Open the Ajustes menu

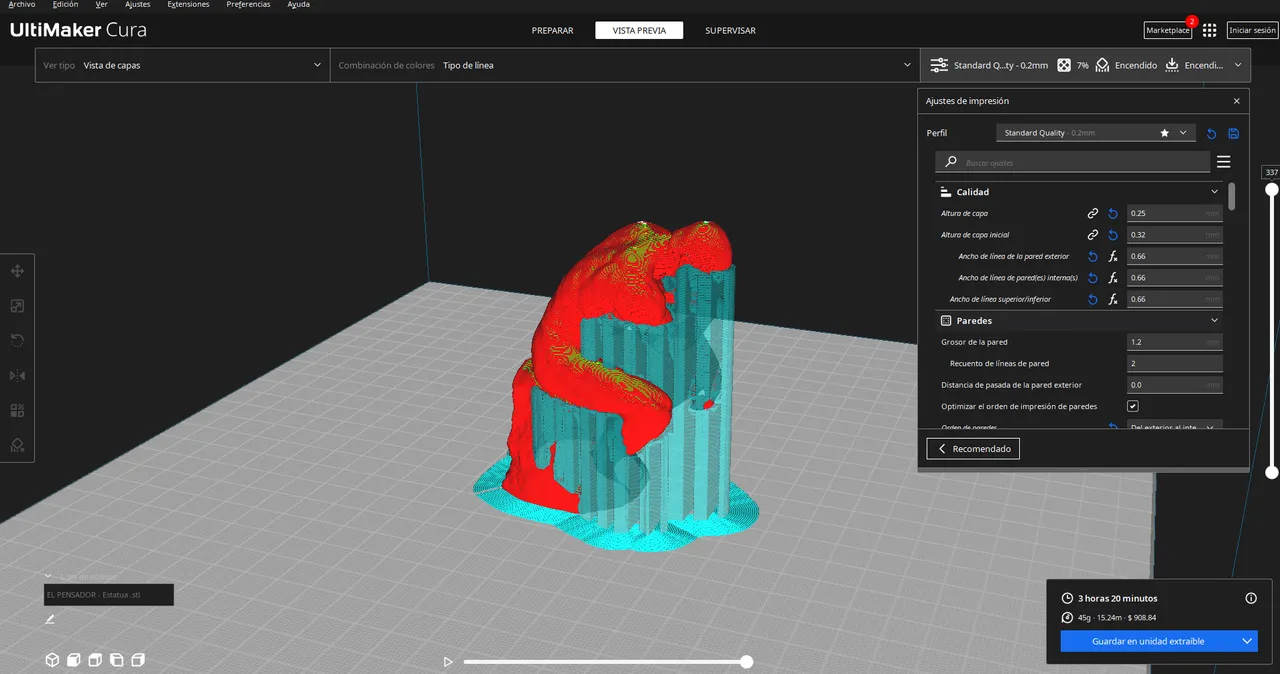137,5
